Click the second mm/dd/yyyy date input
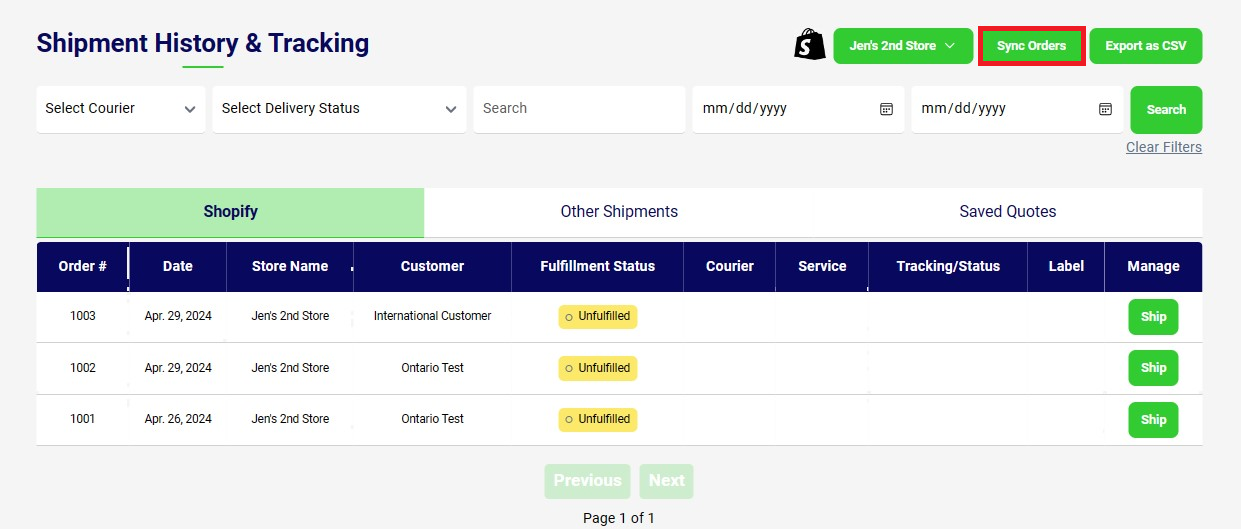This screenshot has height=529, width=1241. pos(1017,109)
